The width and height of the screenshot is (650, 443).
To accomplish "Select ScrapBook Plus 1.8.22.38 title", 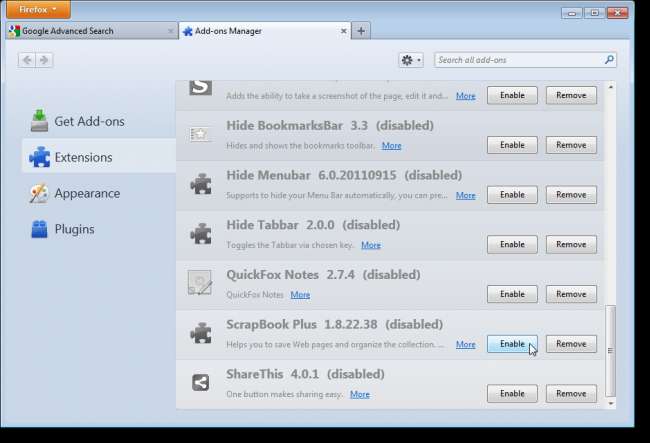I will pos(302,324).
